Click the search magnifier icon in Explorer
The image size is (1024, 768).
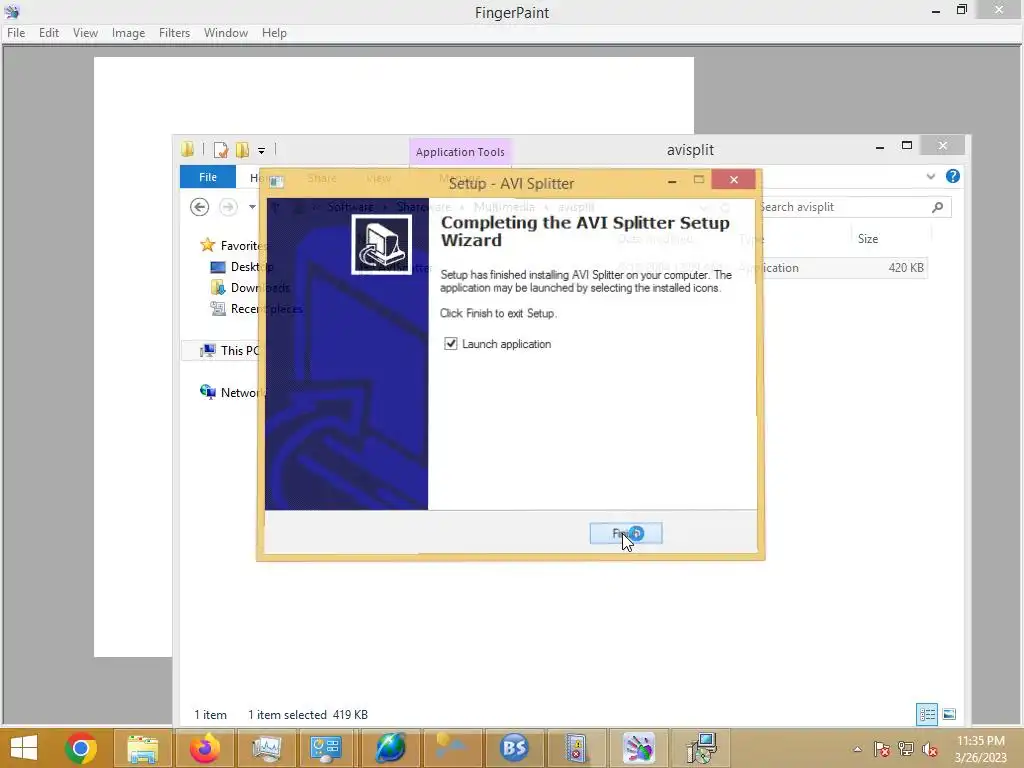[x=938, y=207]
